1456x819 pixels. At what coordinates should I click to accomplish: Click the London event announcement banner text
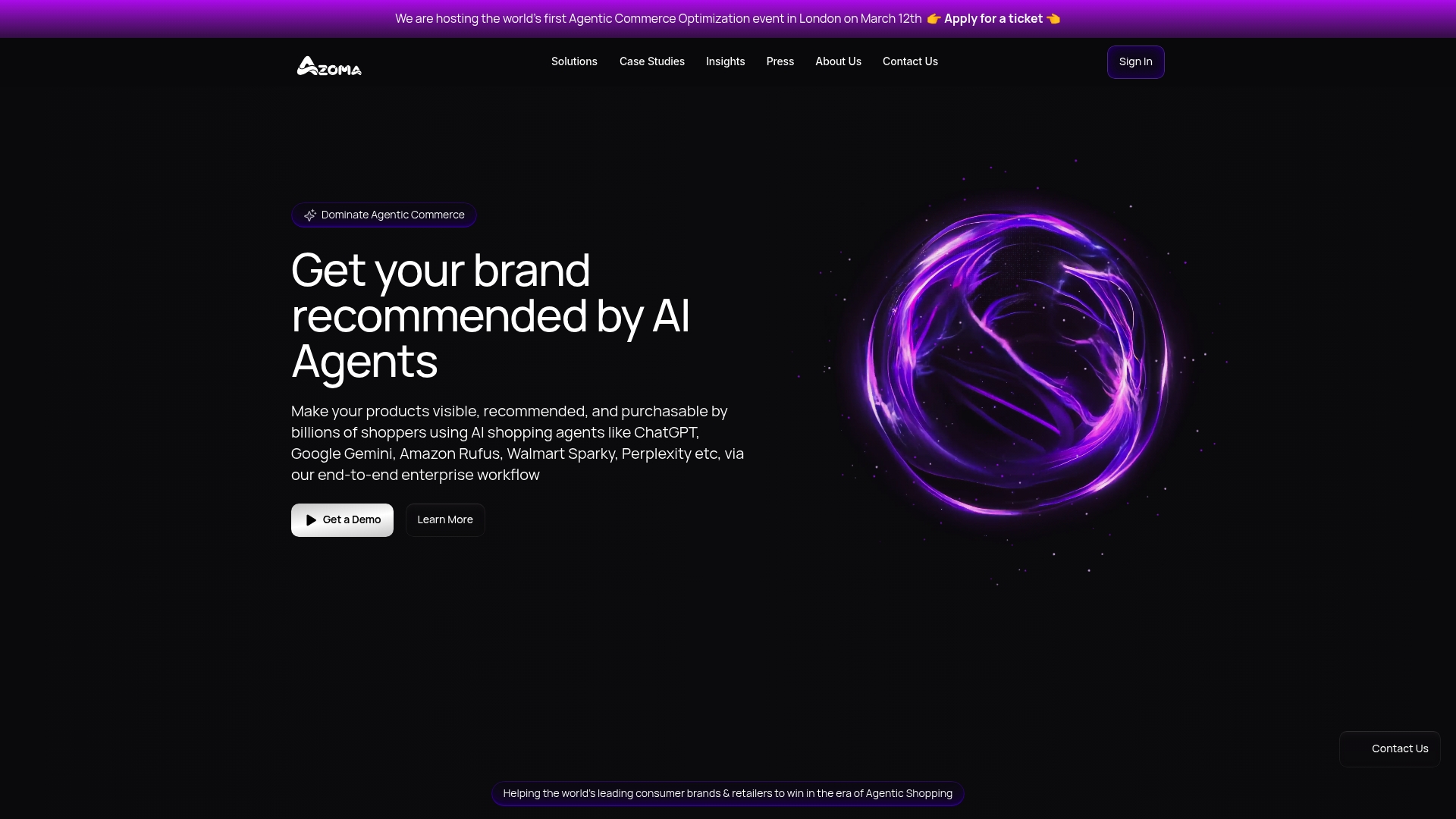click(x=658, y=19)
